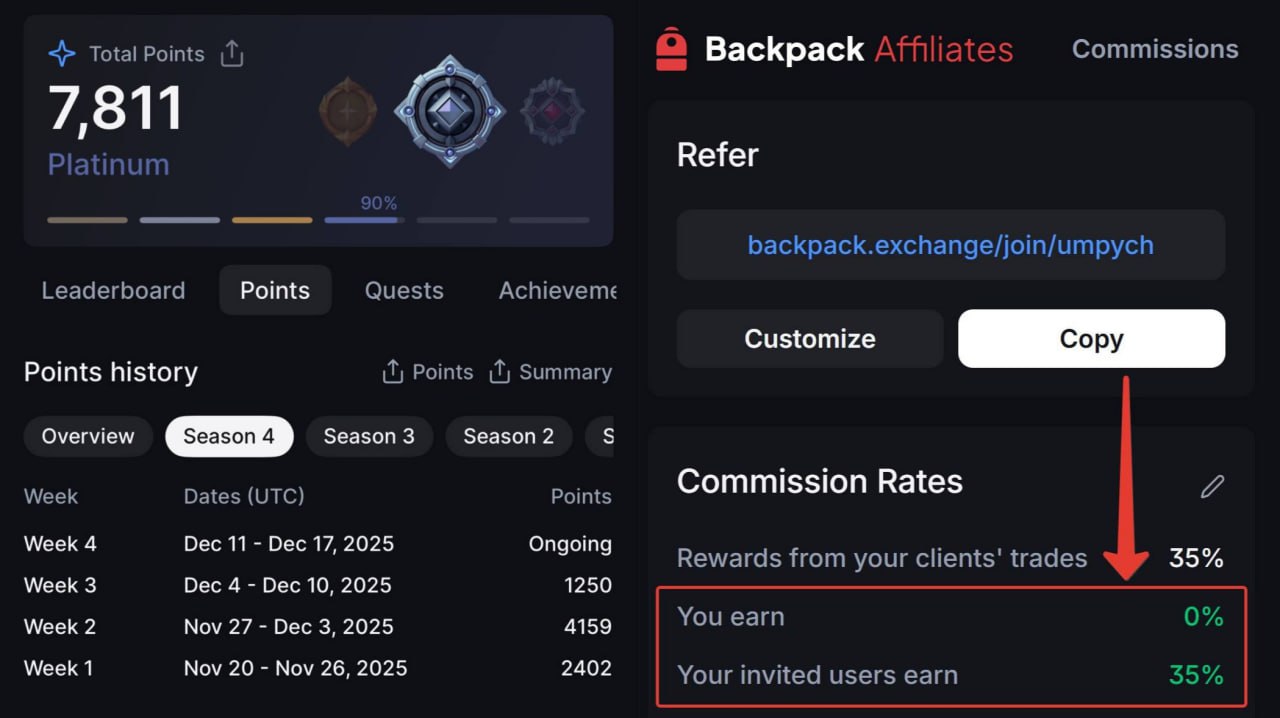Edit commission rates with the pencil icon
1280x718 pixels.
pyautogui.click(x=1212, y=487)
